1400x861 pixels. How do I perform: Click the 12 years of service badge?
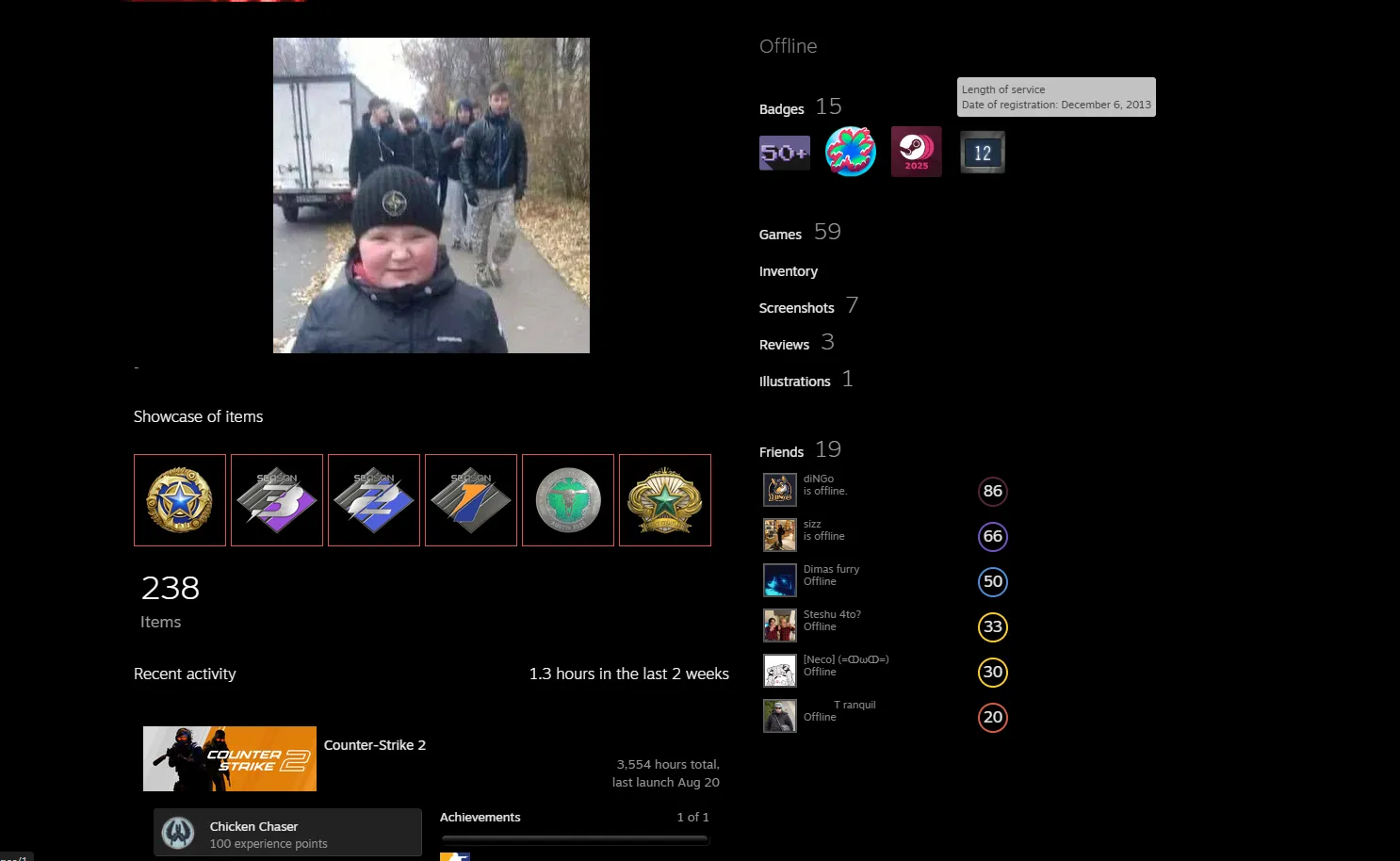pos(983,153)
